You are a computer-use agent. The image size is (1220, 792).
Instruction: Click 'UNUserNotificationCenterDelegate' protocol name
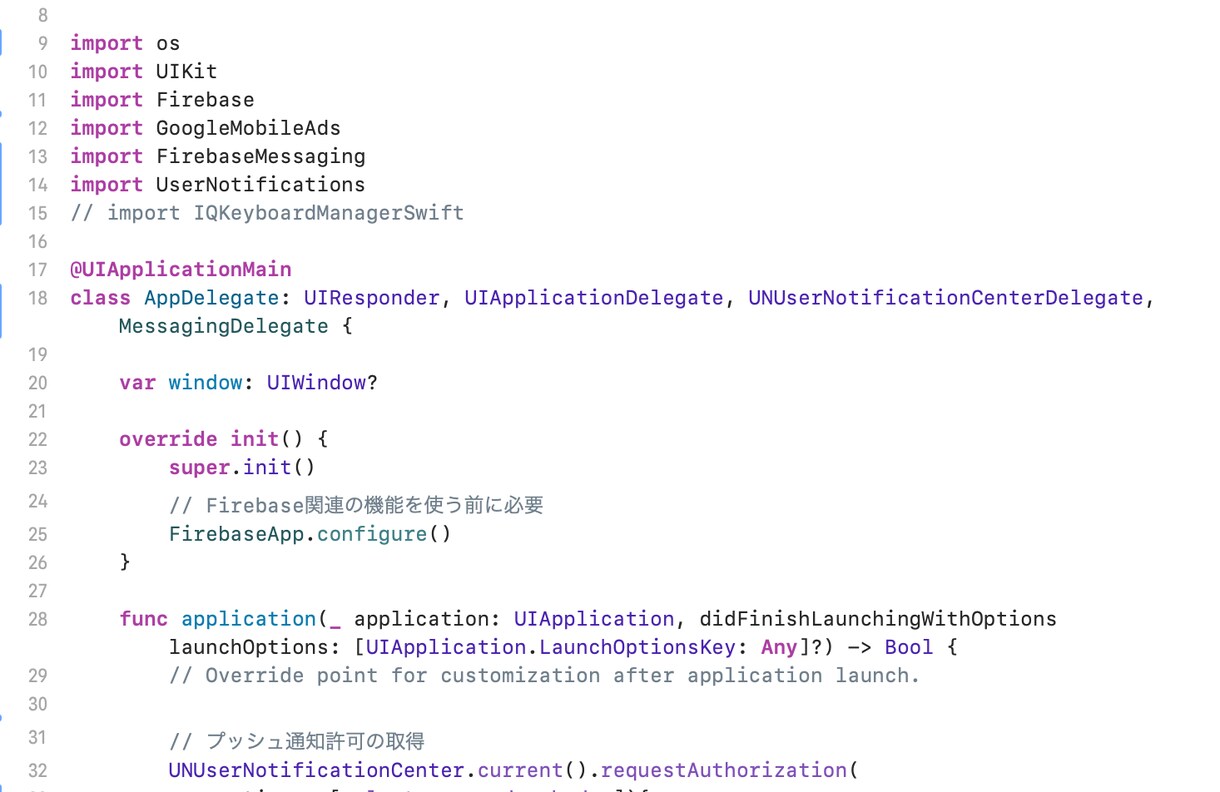coord(945,297)
